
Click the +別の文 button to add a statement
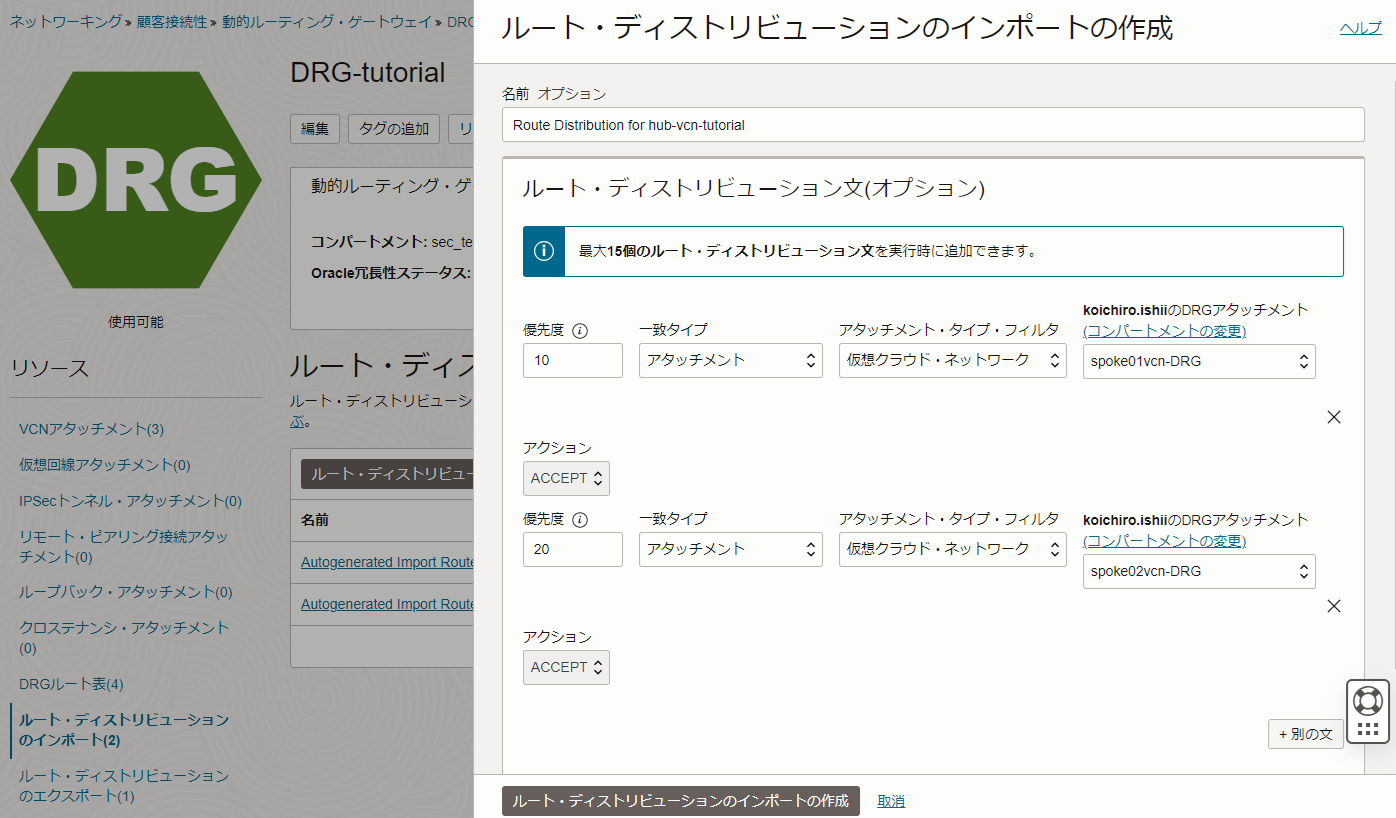click(1305, 733)
